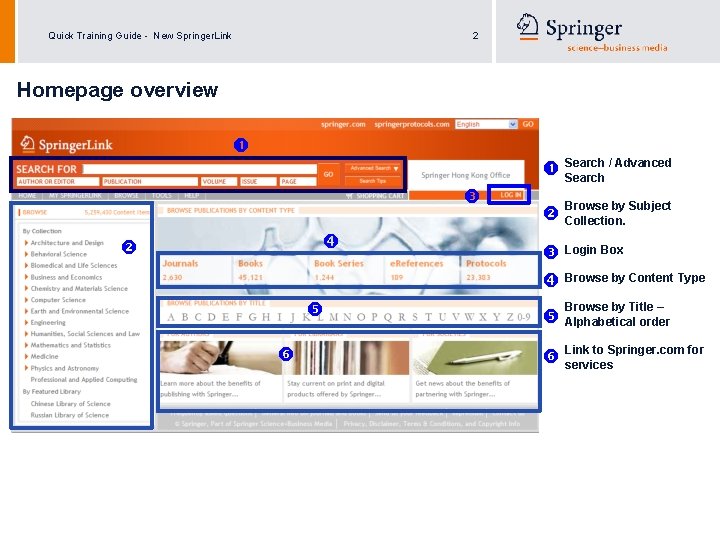Browse titles starting with M

point(333,317)
